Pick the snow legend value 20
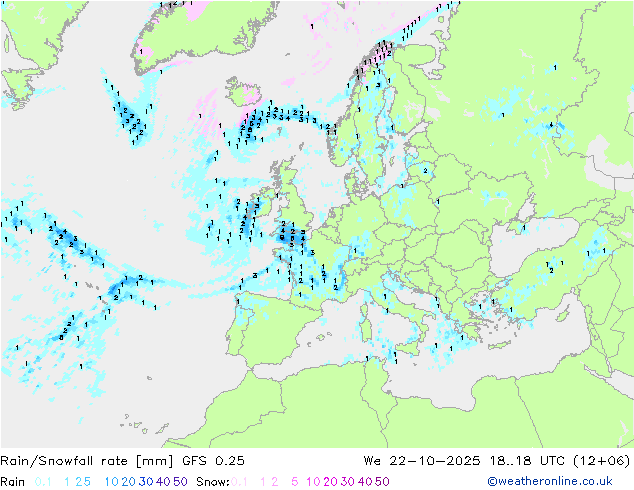This screenshot has height=490, width=634. click(x=330, y=482)
